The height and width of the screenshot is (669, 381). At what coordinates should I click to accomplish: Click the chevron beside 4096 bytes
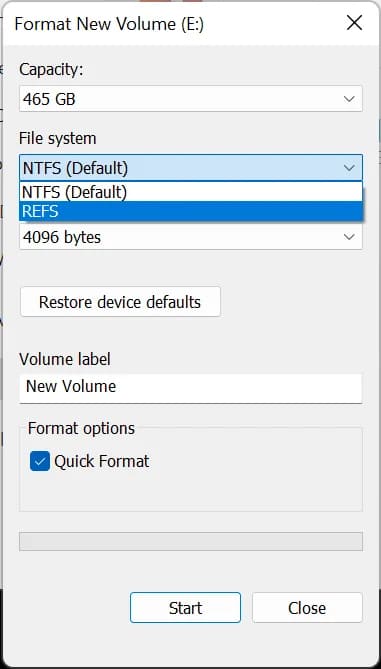pyautogui.click(x=349, y=237)
